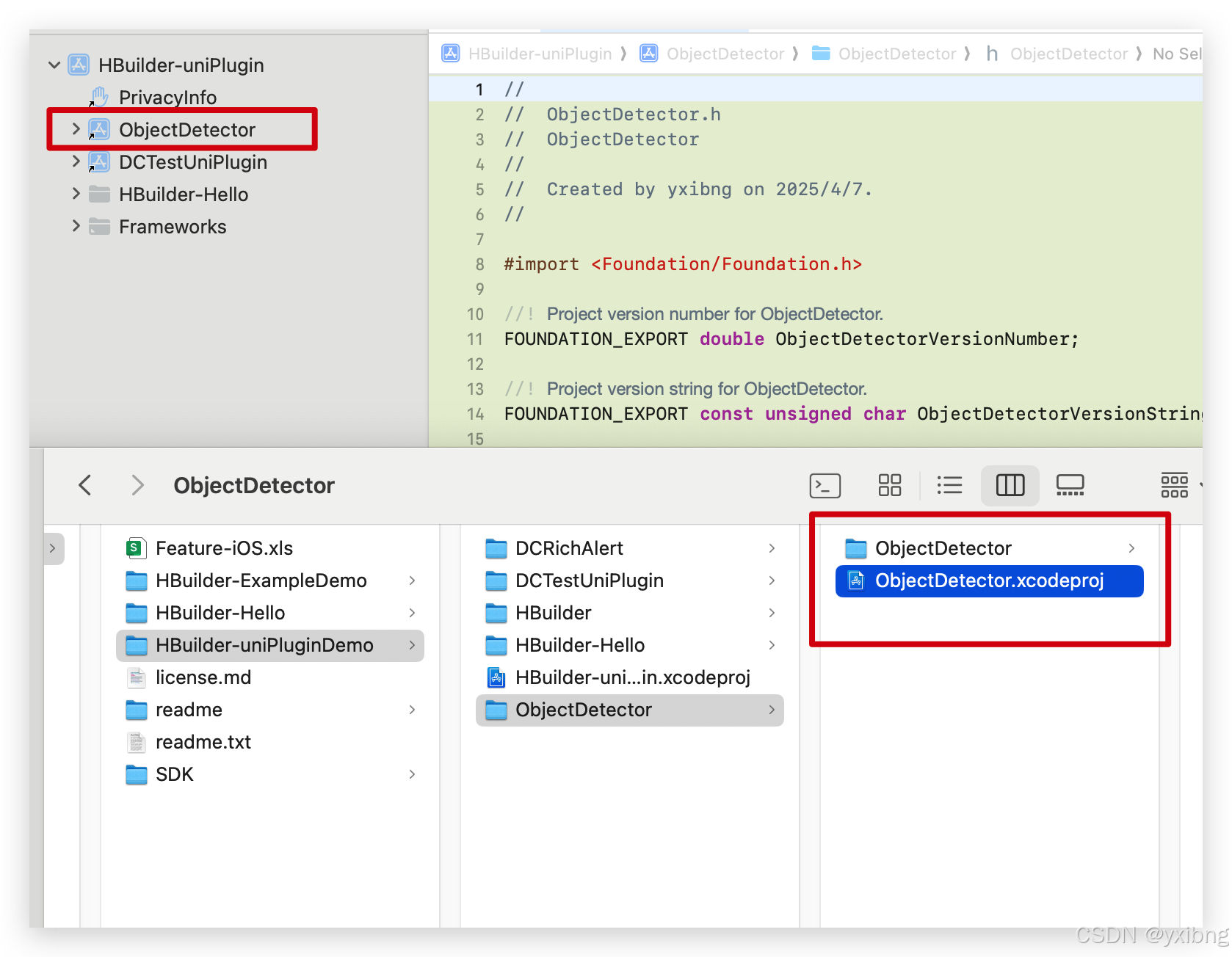
Task: Switch Finder to list view
Action: [x=949, y=485]
